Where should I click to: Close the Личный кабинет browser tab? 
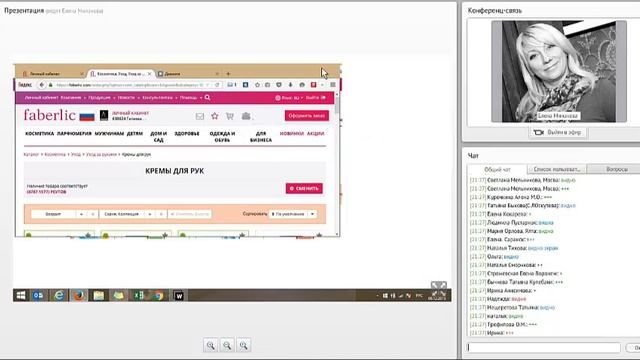82,74
